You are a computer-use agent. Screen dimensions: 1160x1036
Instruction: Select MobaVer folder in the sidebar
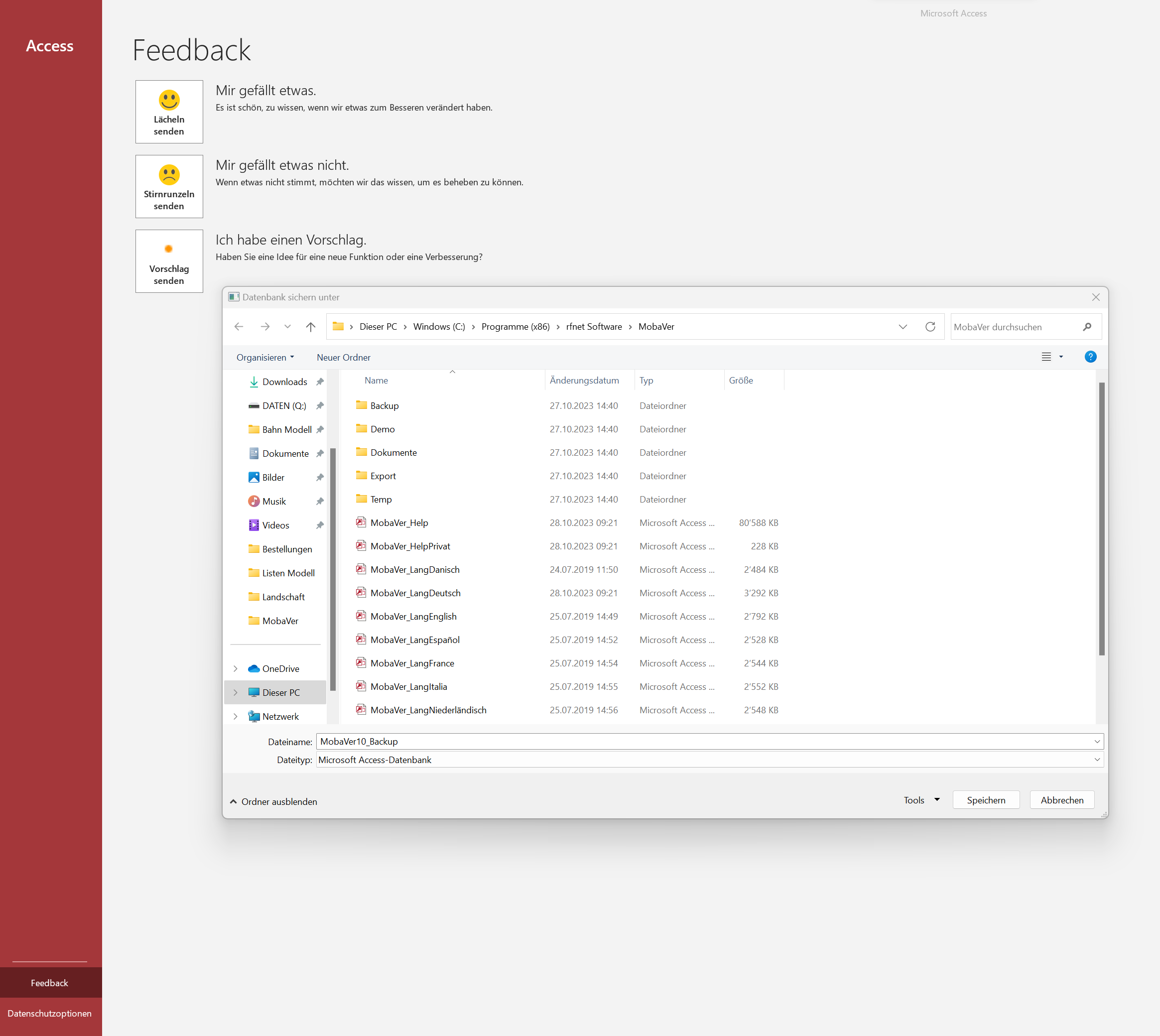273,621
